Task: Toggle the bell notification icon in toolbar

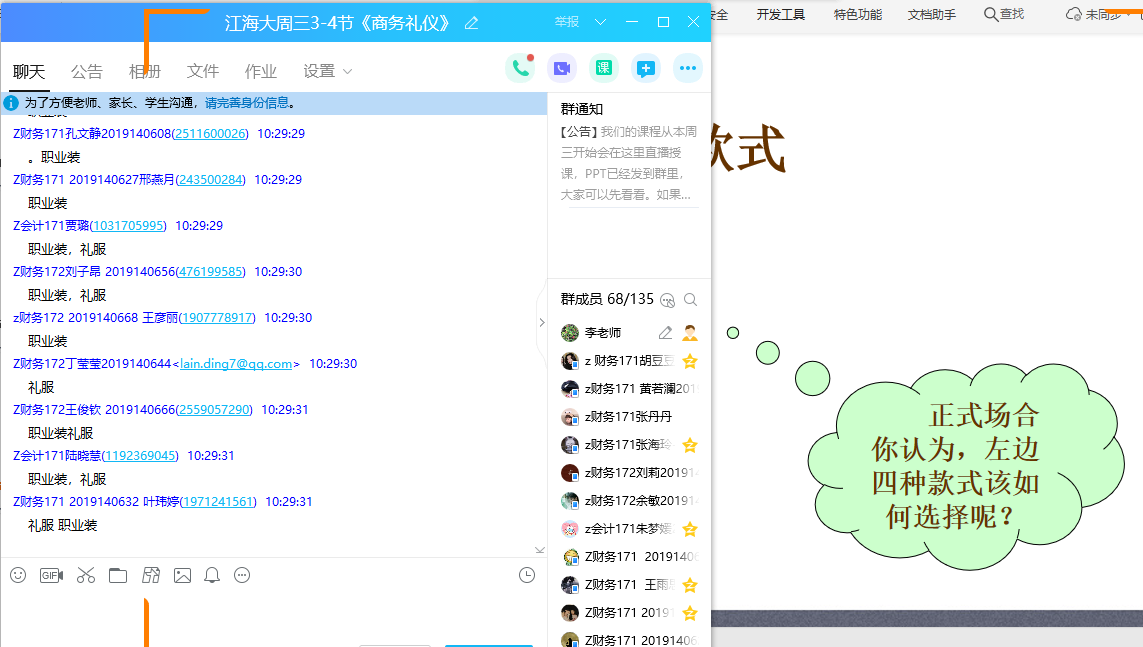Action: pyautogui.click(x=212, y=575)
